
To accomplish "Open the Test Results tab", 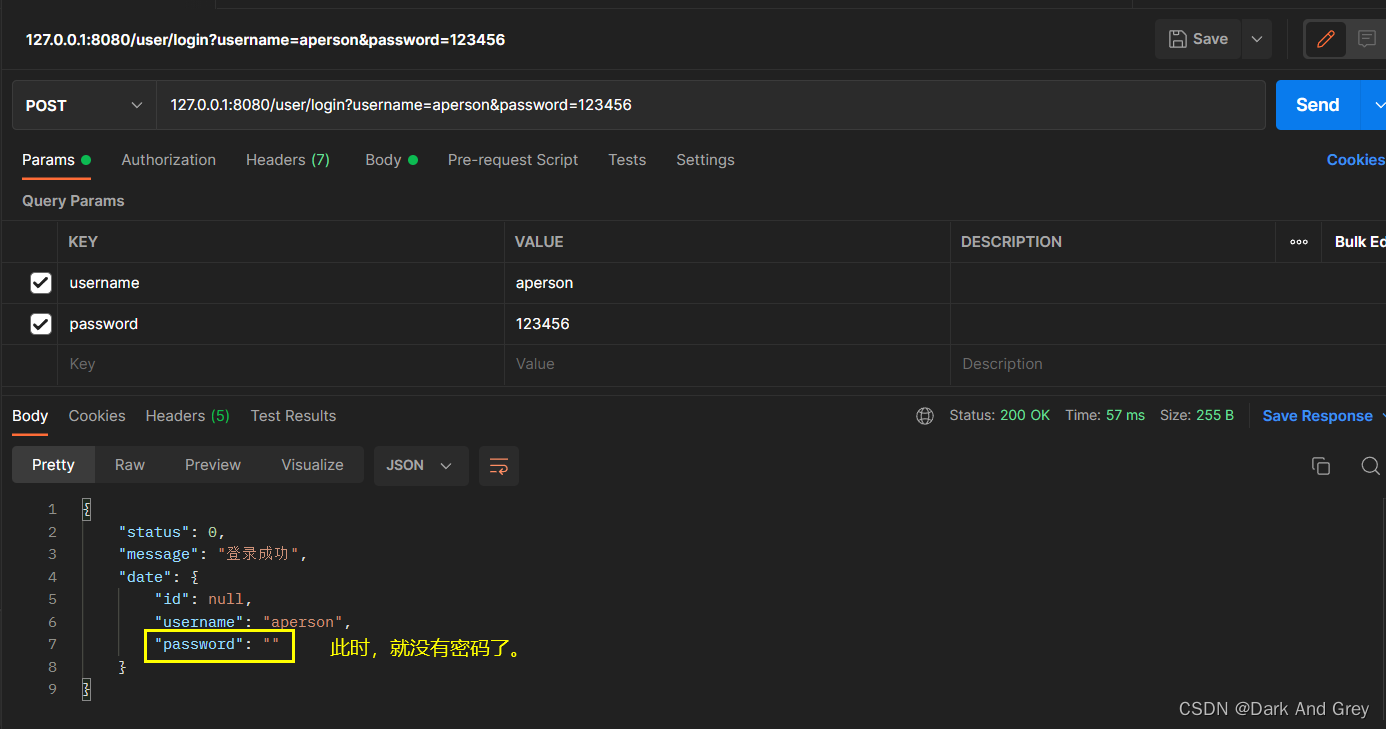I will click(x=293, y=416).
